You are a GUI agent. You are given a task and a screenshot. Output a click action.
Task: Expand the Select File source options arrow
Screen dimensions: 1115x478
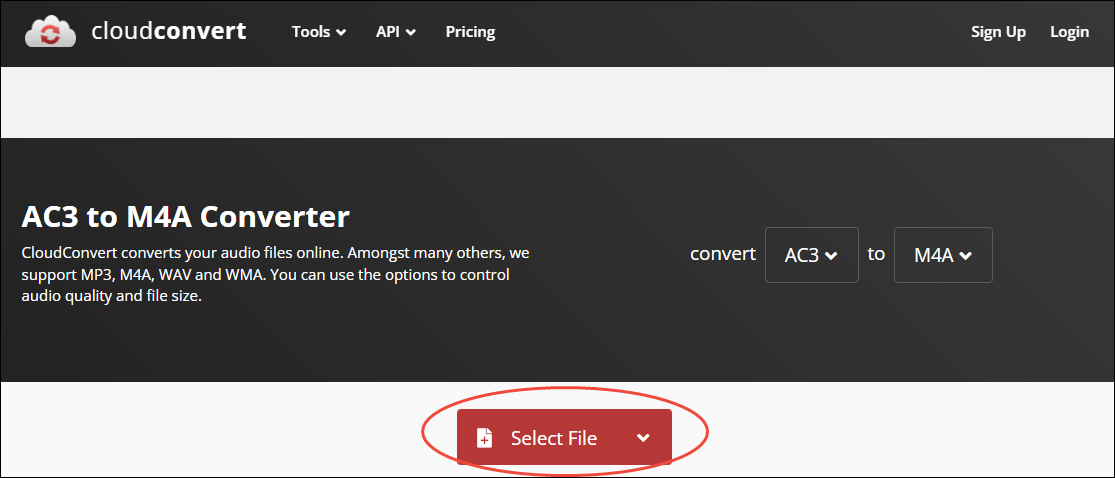click(x=643, y=438)
